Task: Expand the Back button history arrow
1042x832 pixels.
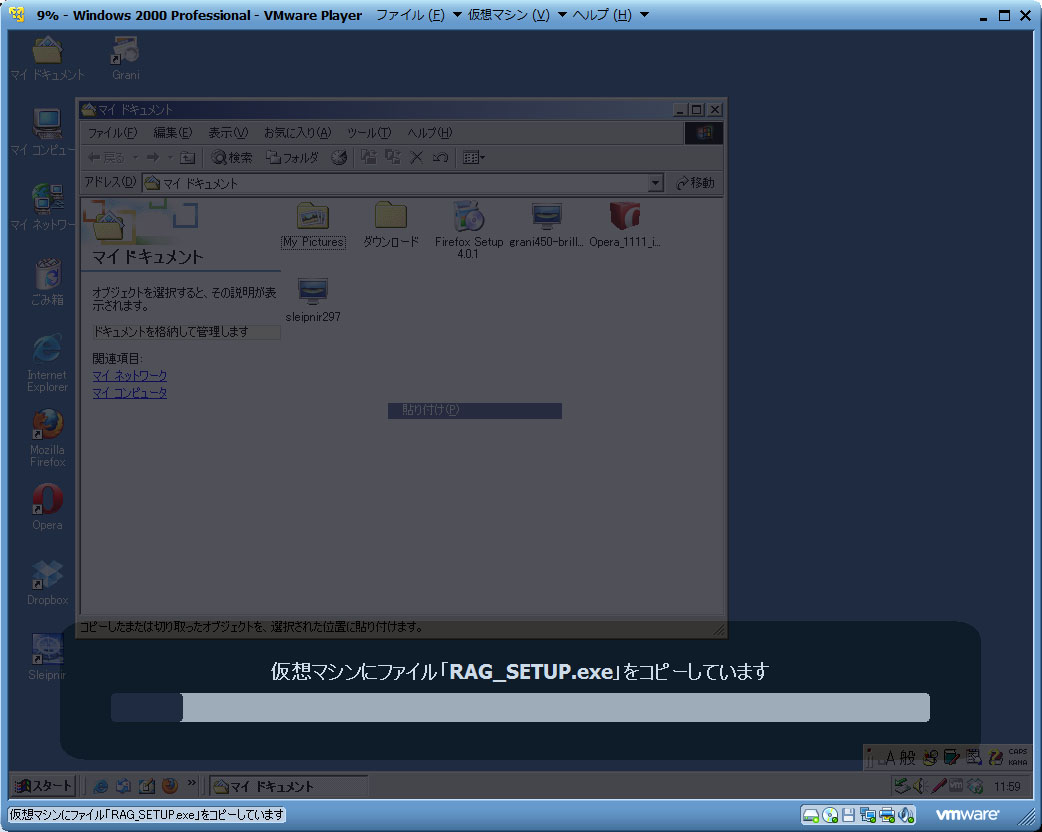Action: coord(135,157)
